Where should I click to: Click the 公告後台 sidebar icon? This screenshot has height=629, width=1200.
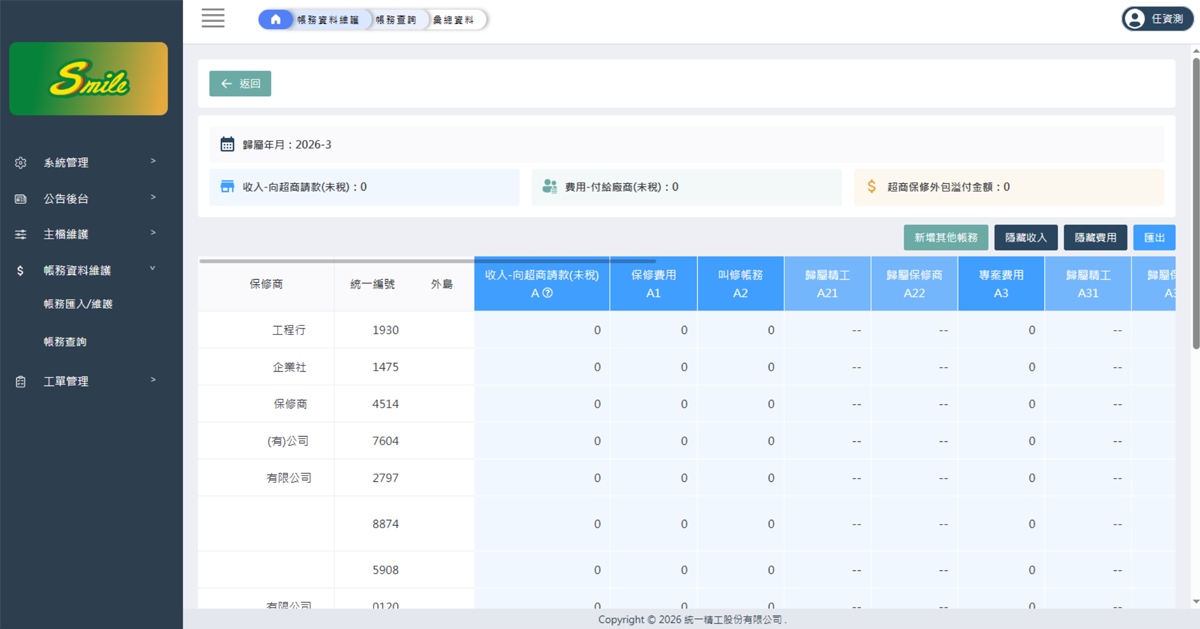(21, 199)
